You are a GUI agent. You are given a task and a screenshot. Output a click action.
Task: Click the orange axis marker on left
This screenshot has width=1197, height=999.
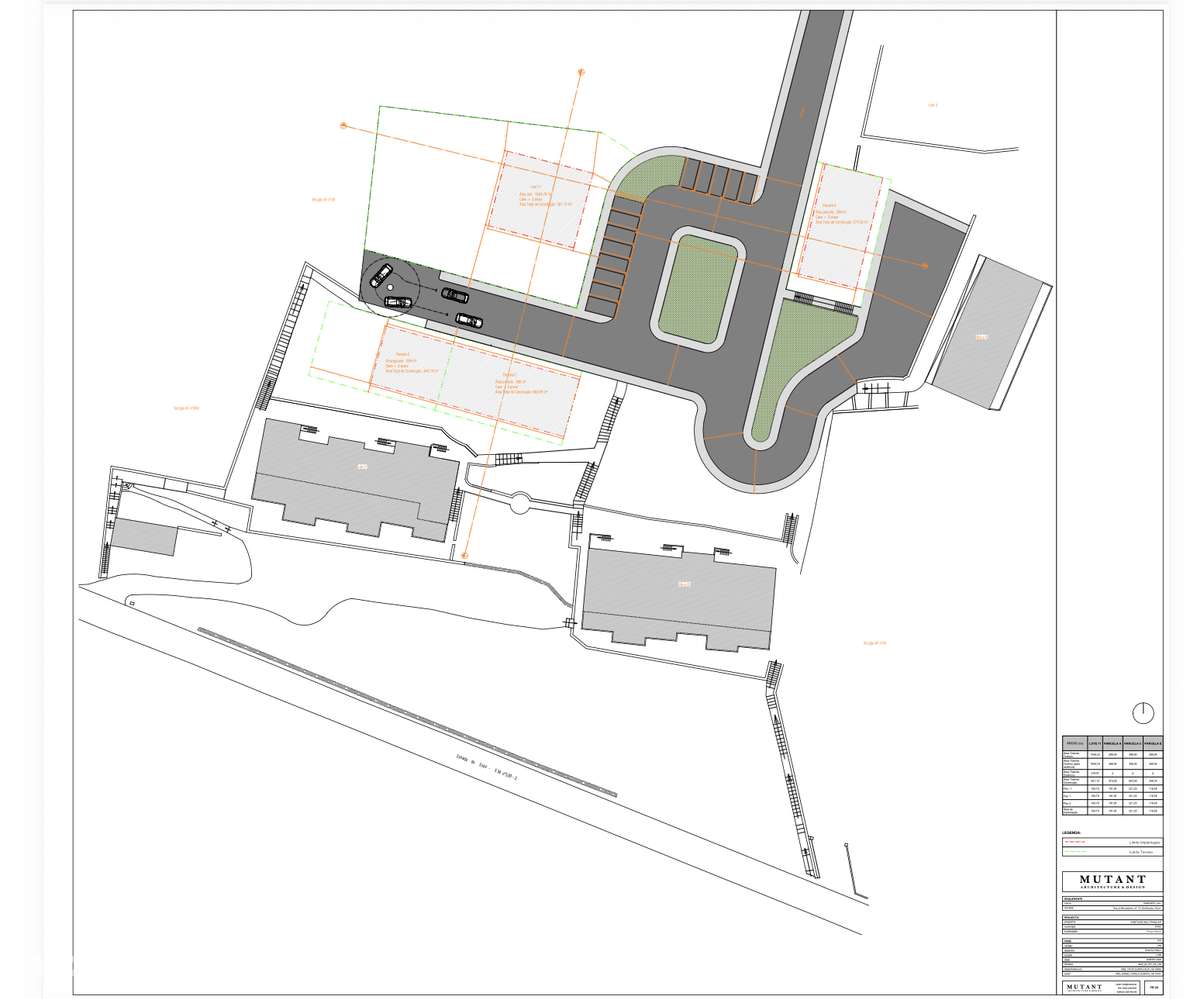[x=344, y=125]
